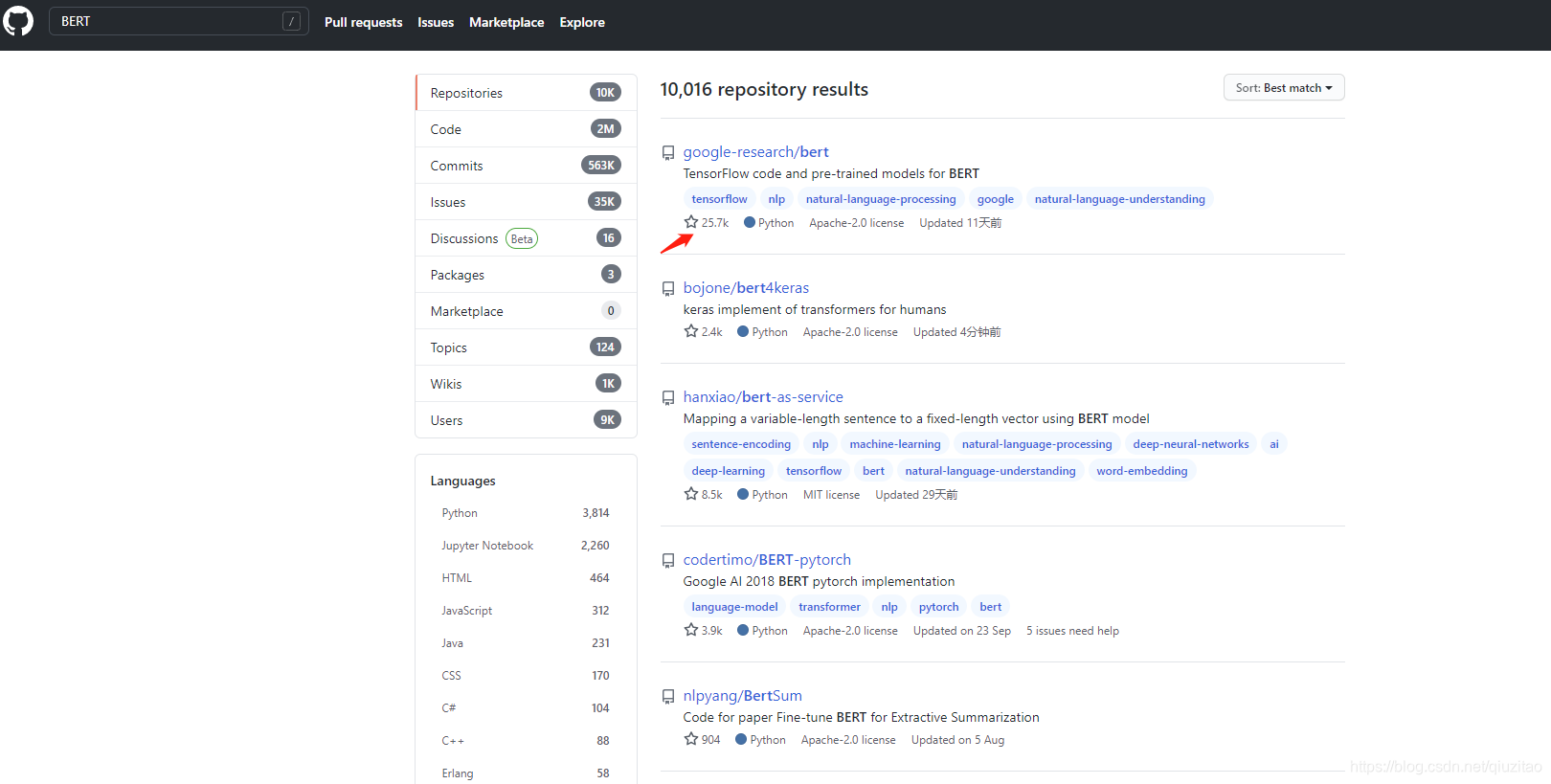Open Explore in the top navigation
1551x784 pixels.
(582, 22)
